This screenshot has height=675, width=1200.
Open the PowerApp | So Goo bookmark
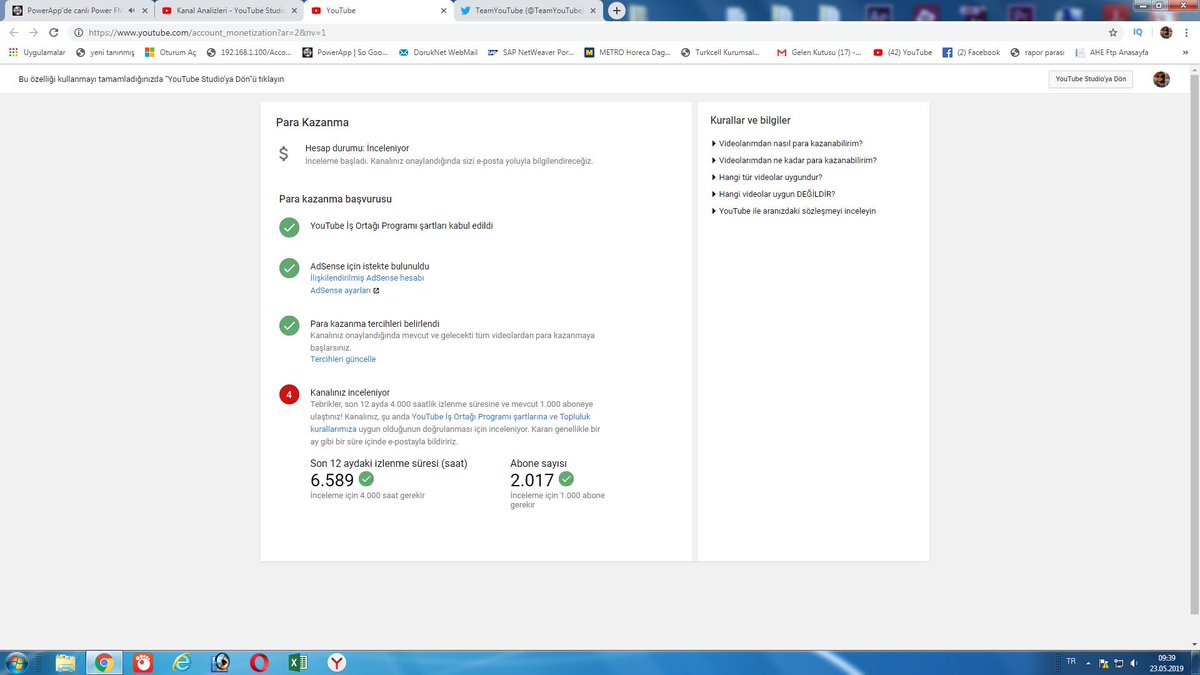344,52
